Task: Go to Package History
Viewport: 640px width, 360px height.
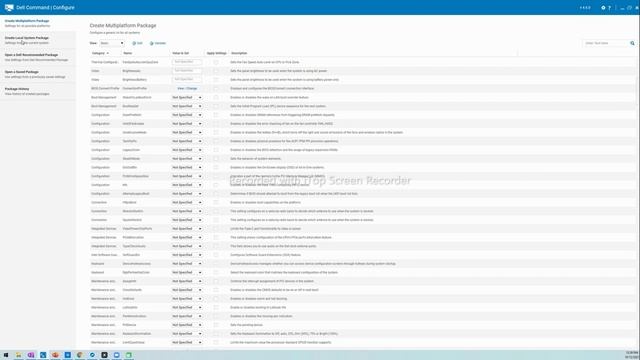Action: tap(38, 91)
